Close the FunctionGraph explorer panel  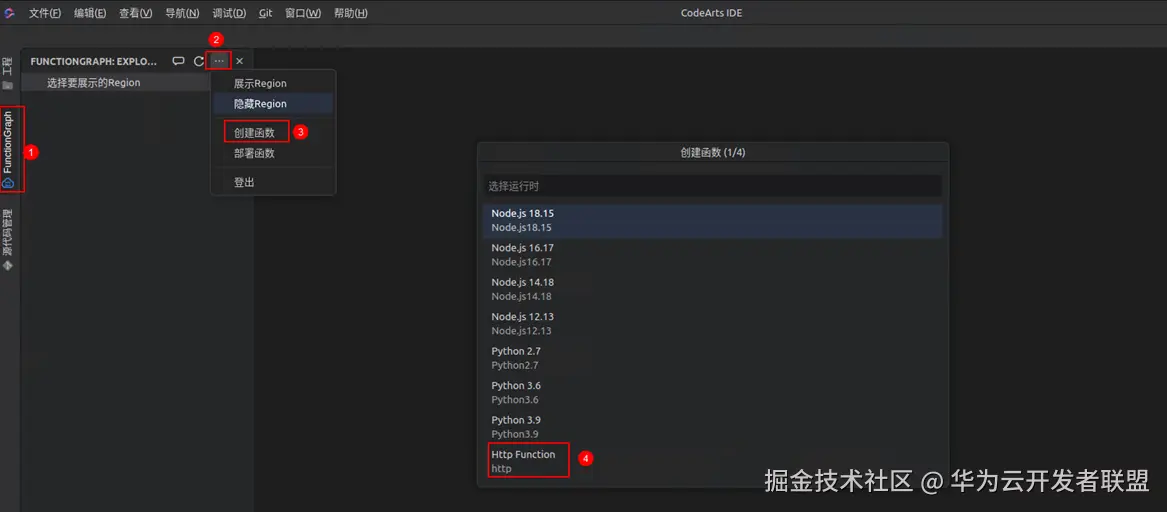(240, 61)
